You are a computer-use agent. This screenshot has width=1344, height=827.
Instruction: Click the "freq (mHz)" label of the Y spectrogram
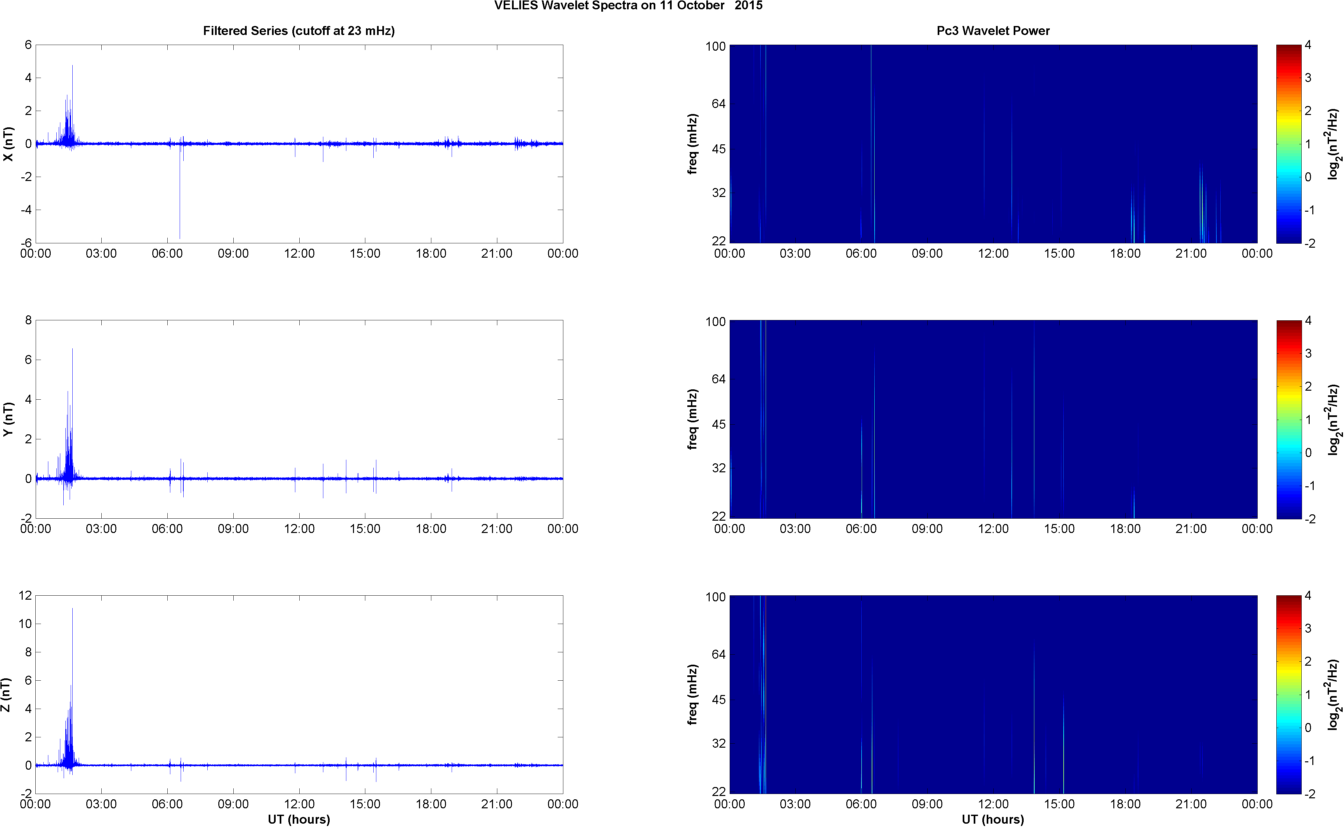[x=692, y=419]
